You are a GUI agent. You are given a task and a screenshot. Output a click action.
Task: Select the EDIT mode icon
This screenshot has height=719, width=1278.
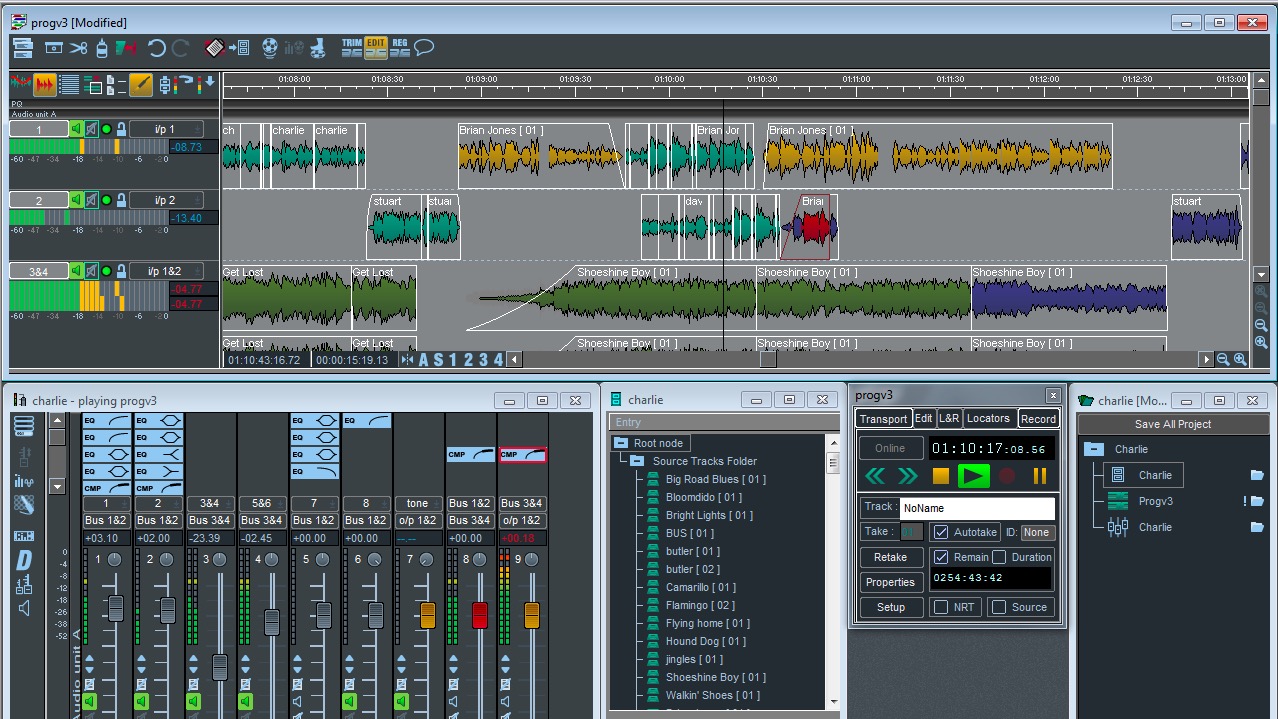pos(376,48)
